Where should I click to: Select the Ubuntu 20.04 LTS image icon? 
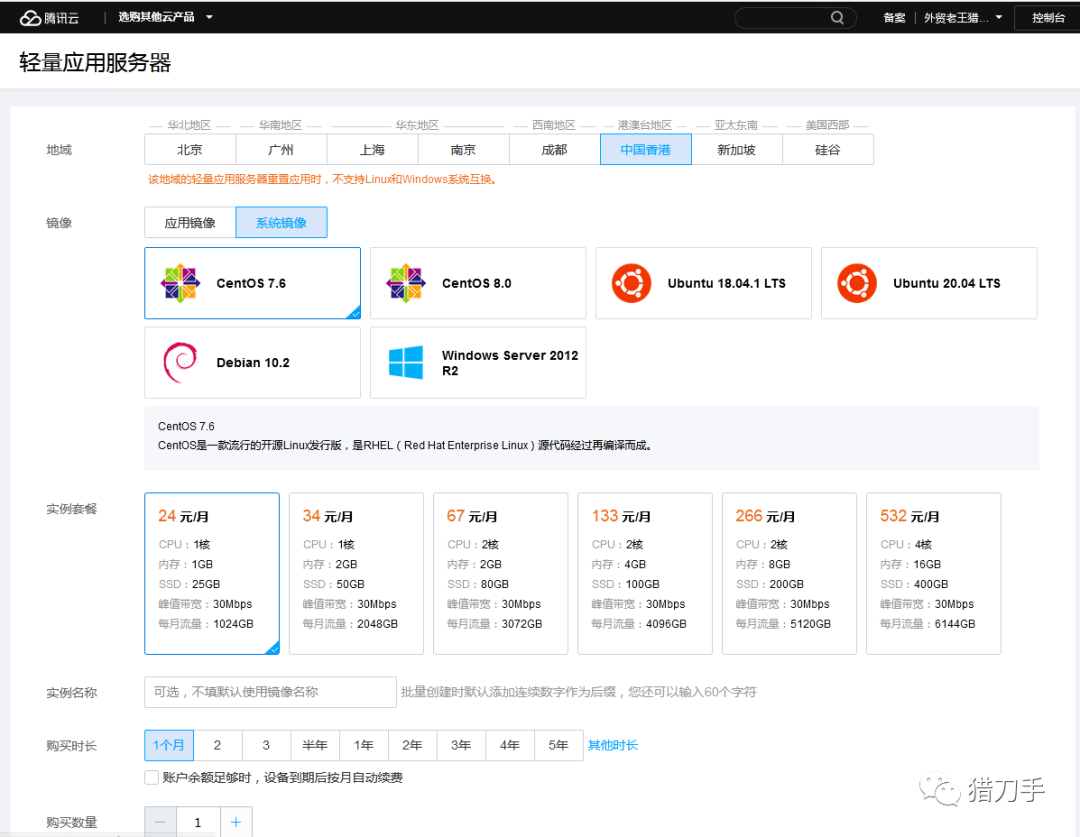pos(856,283)
